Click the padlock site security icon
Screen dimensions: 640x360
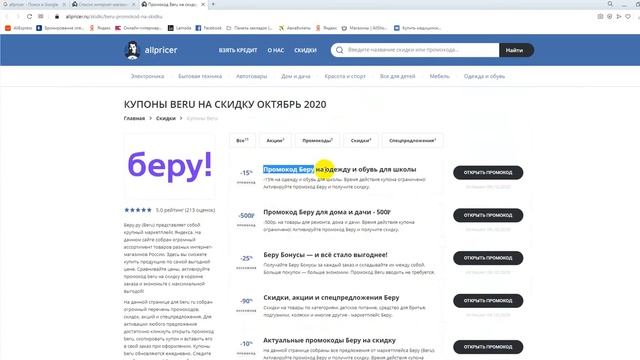click(x=57, y=16)
